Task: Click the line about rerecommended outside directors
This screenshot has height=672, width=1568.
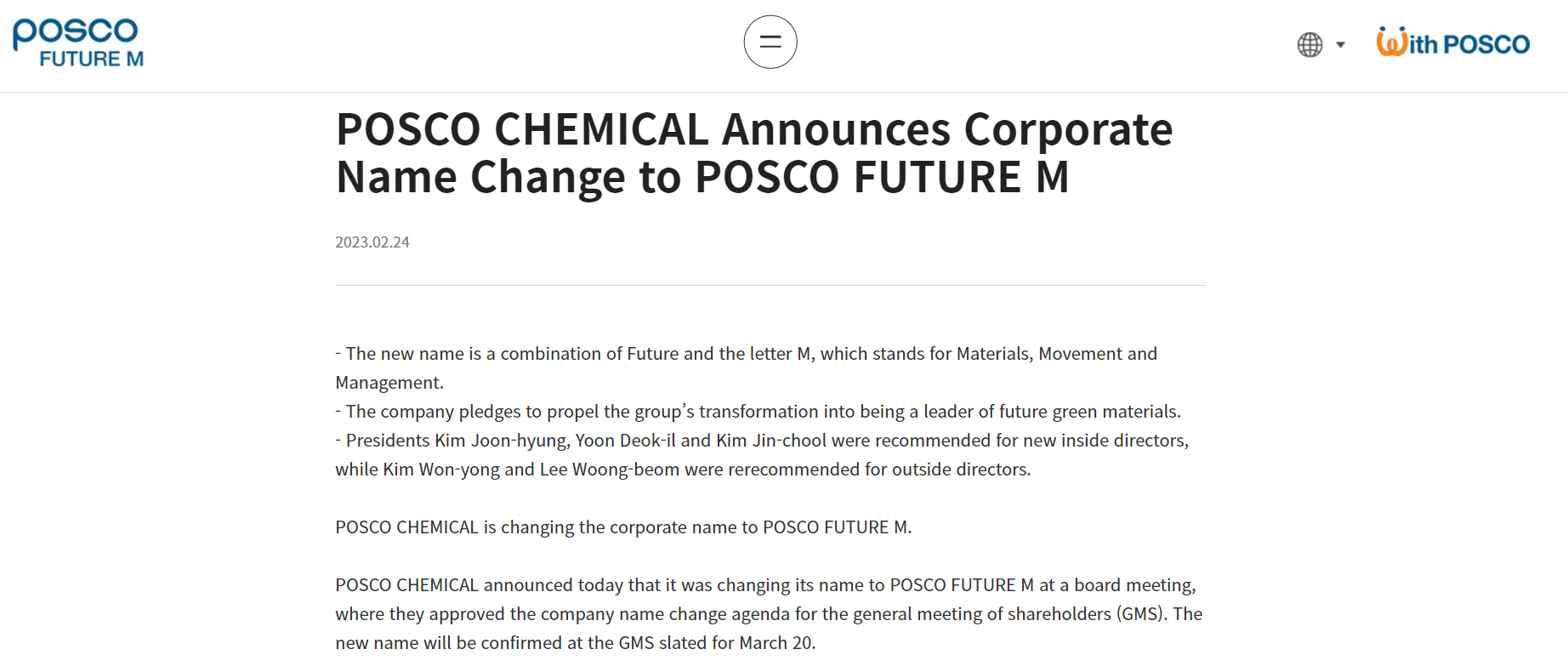Action: (x=682, y=470)
